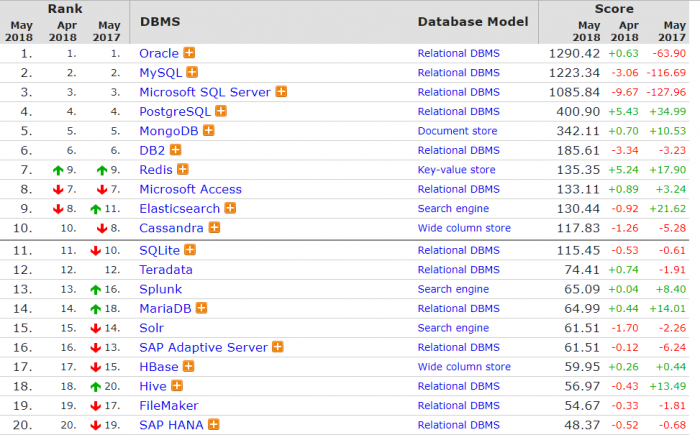The height and width of the screenshot is (435, 700).
Task: Open the Hive link
Action: coord(153,386)
